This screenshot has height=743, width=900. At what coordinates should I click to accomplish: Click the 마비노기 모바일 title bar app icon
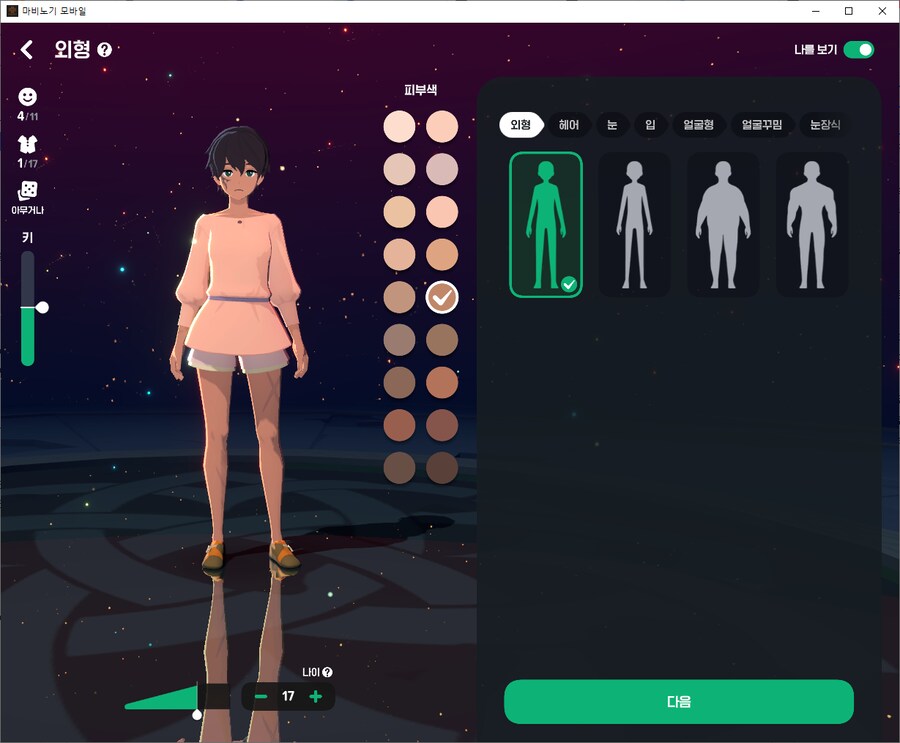point(12,11)
